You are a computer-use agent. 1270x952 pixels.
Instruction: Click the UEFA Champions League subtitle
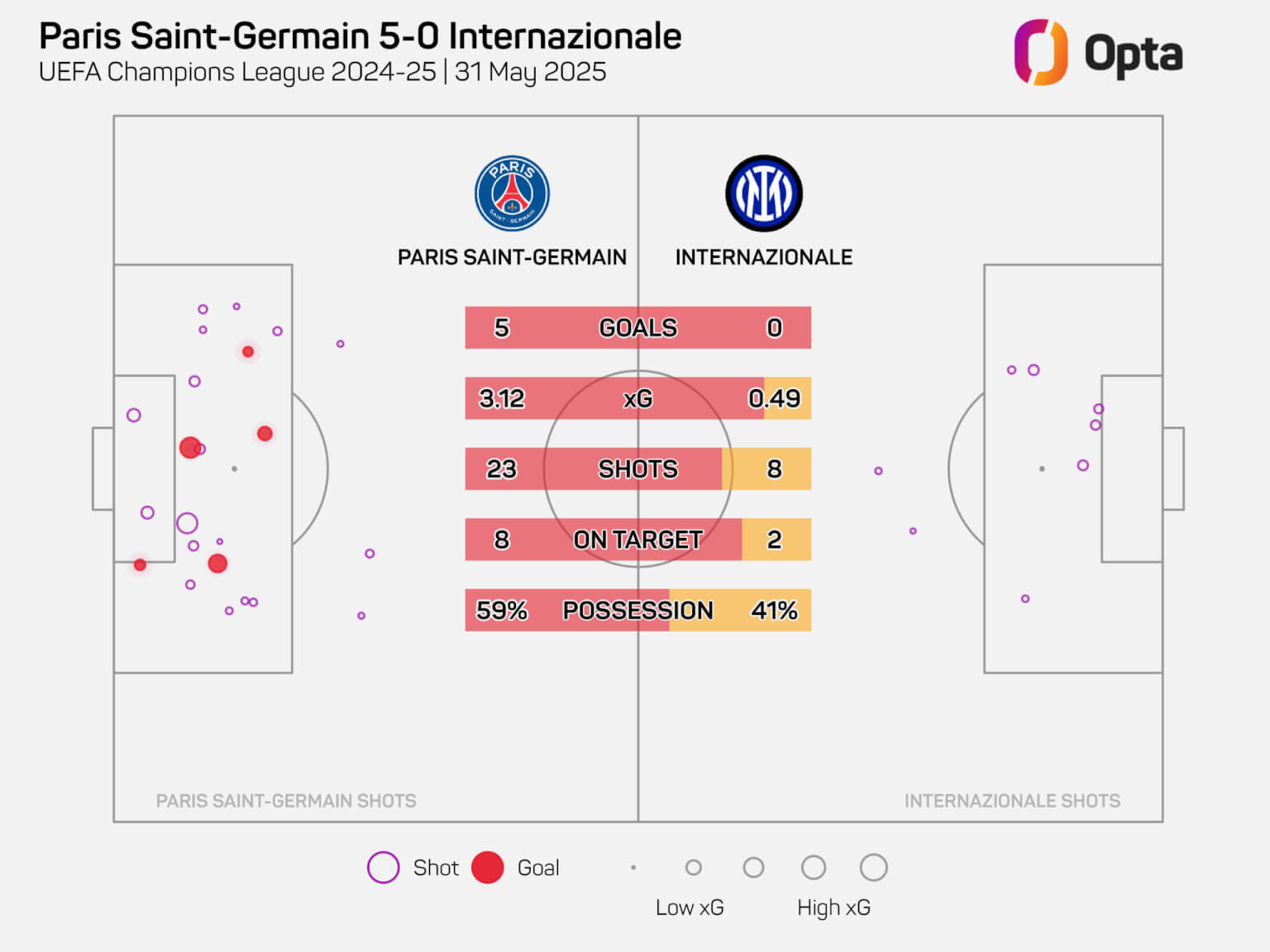[x=322, y=73]
